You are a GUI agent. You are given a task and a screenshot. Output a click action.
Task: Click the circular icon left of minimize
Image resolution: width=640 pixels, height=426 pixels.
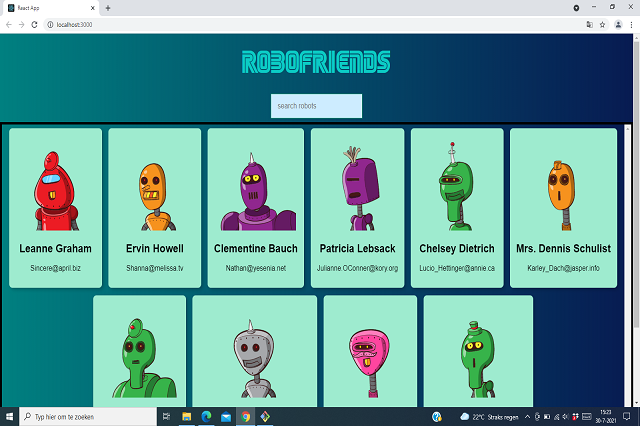[576, 8]
